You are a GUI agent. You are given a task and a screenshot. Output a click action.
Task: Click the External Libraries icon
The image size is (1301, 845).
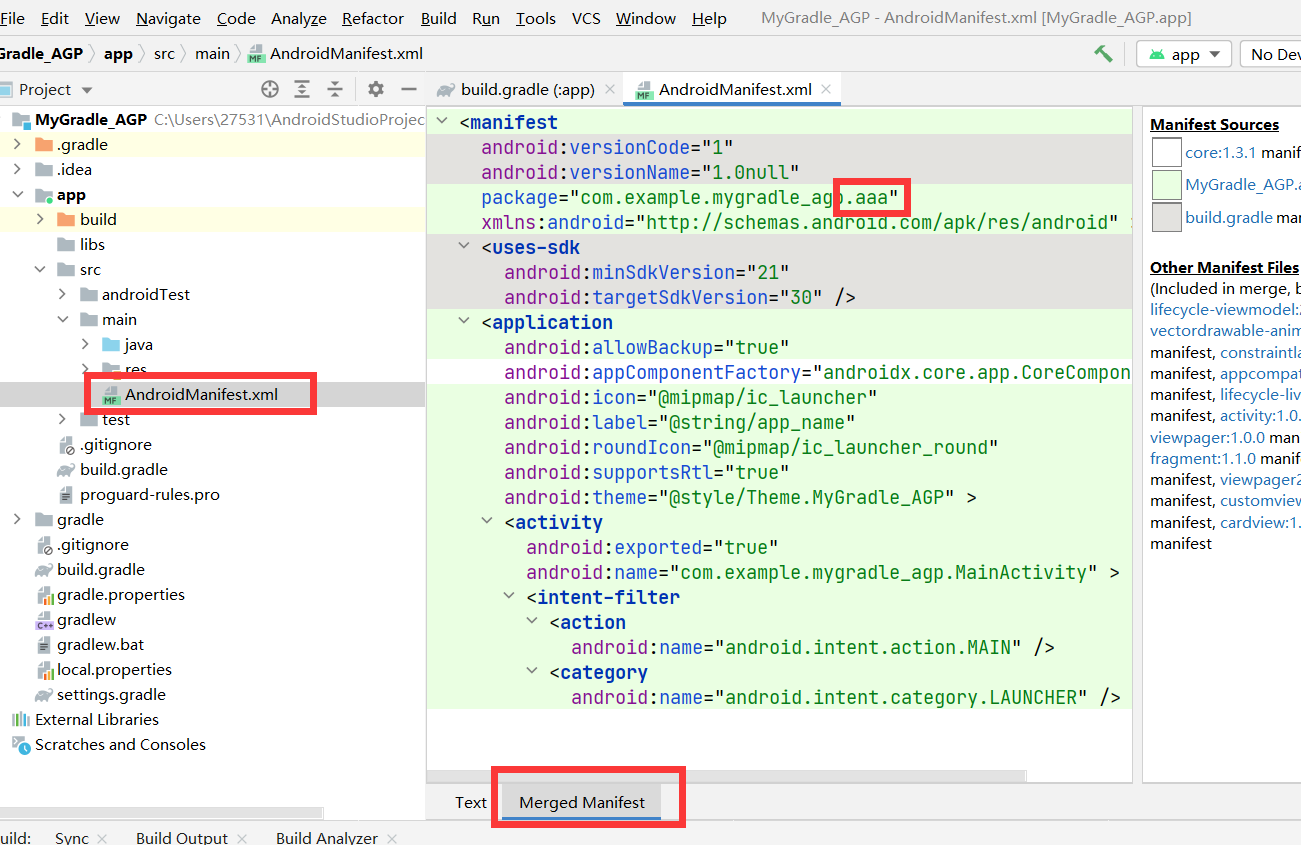(x=20, y=719)
